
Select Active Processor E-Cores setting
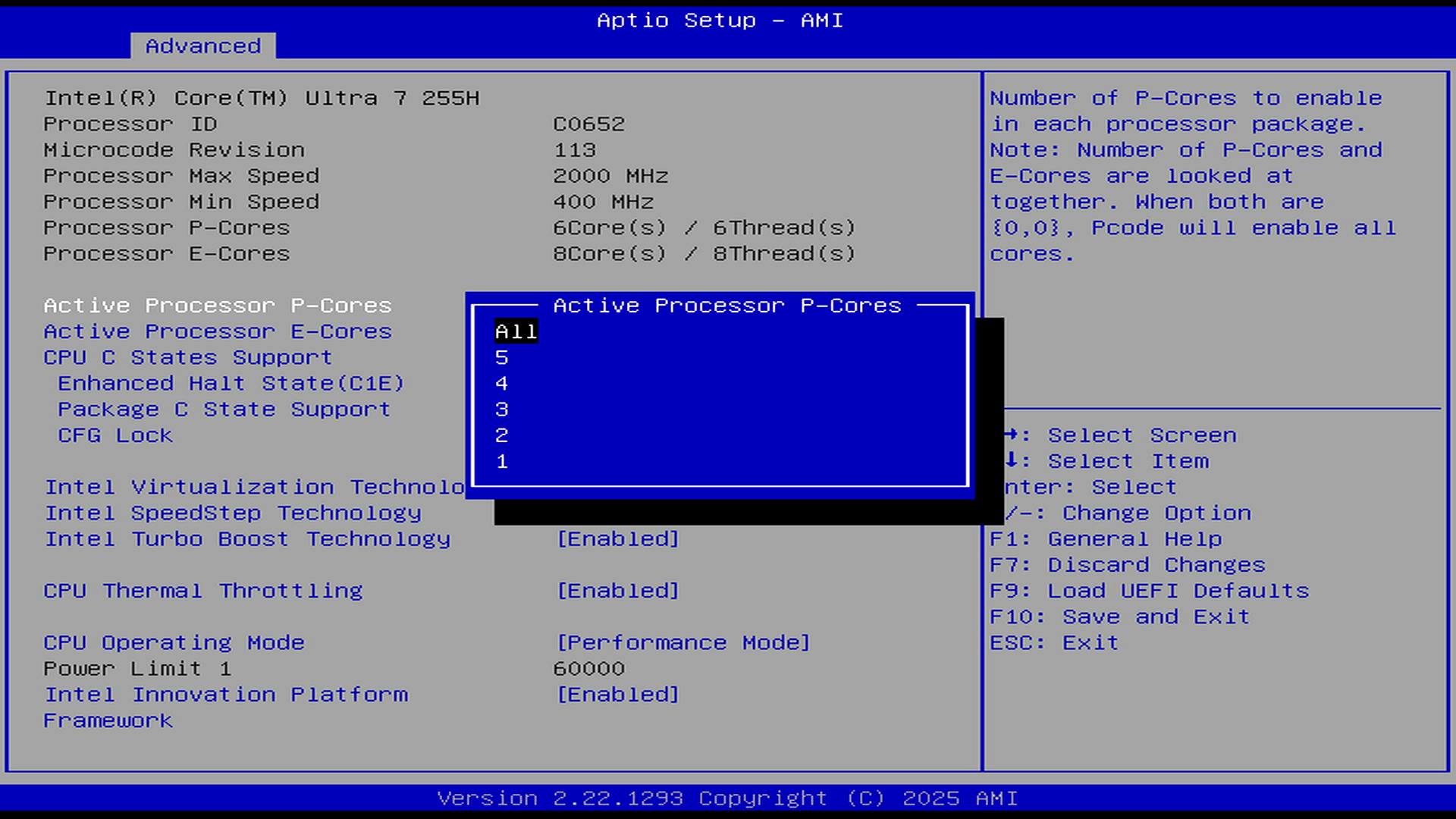click(x=217, y=331)
